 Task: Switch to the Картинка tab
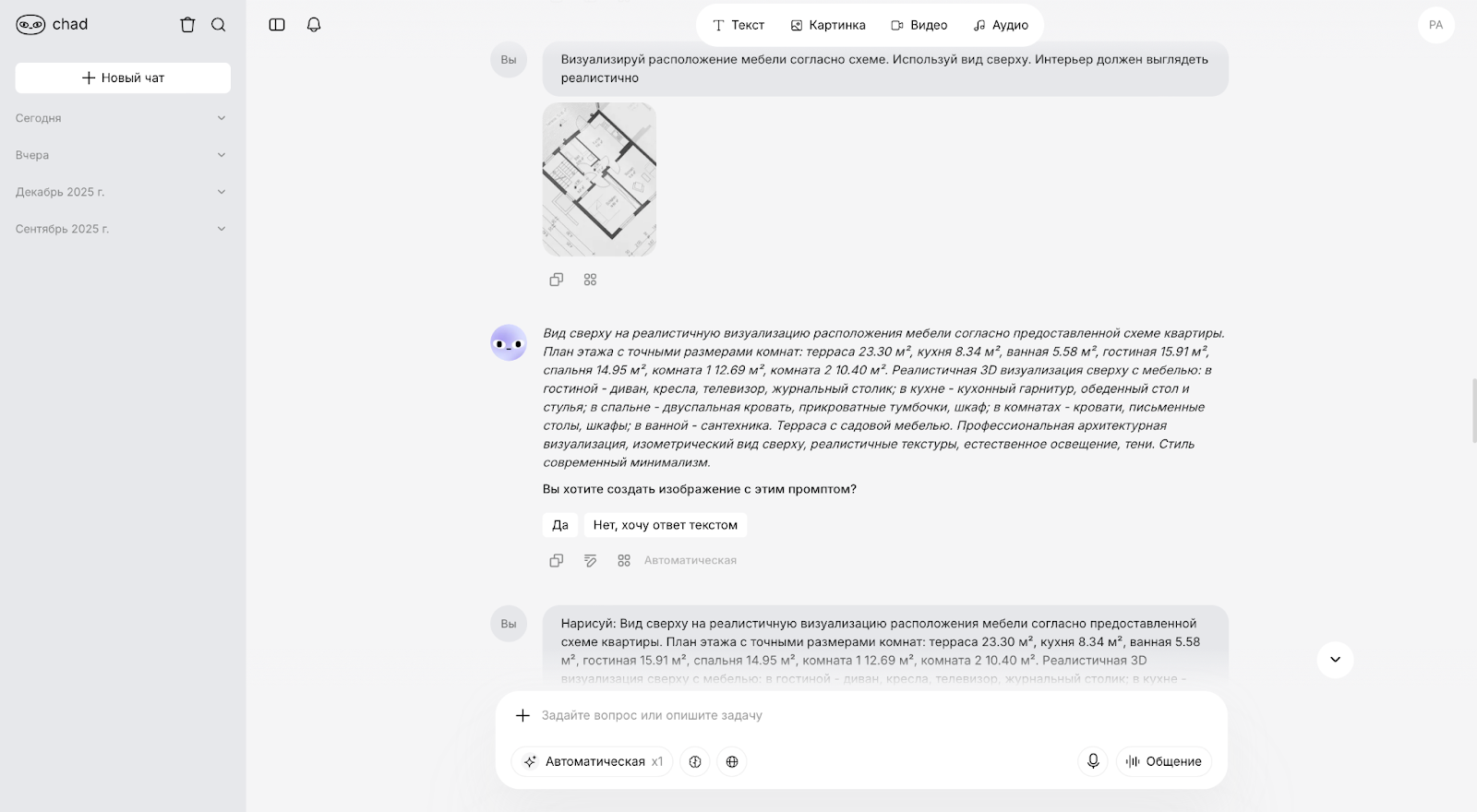point(827,25)
